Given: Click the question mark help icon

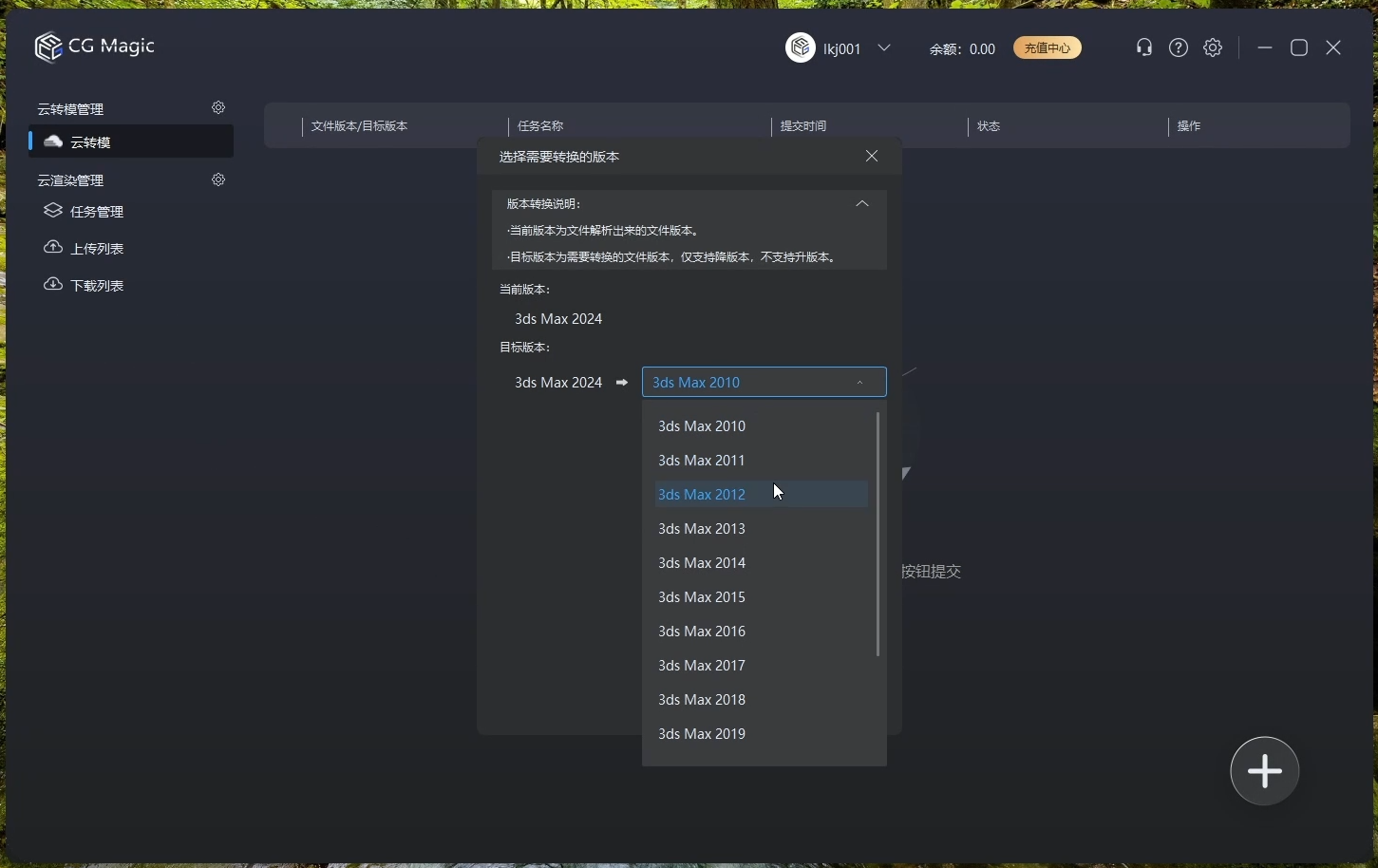Looking at the screenshot, I should click(x=1178, y=47).
